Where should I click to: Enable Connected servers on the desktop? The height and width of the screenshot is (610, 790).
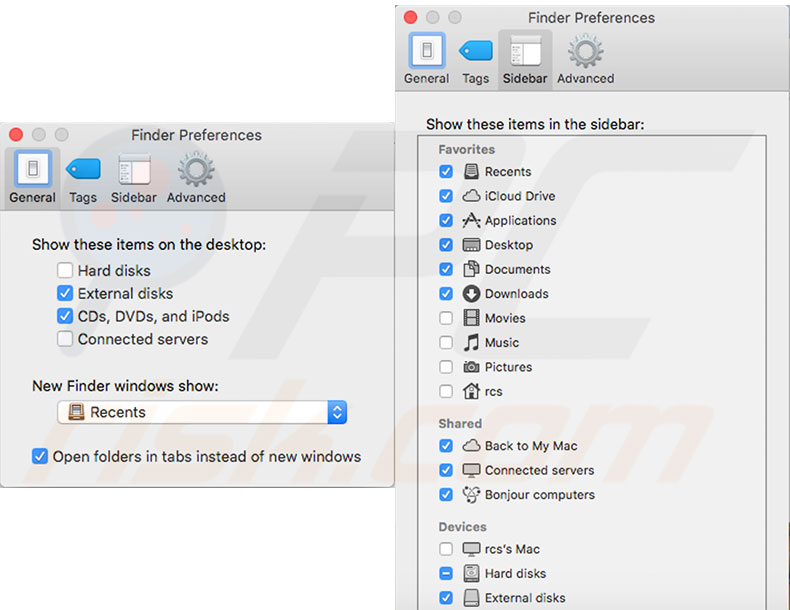pyautogui.click(x=64, y=339)
